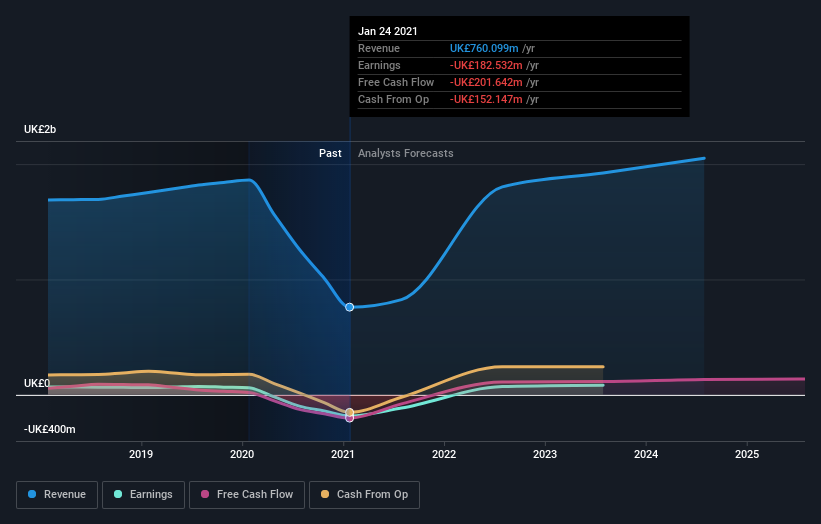821x524 pixels.
Task: Click the UK£0 y-axis label
Action: 37,383
